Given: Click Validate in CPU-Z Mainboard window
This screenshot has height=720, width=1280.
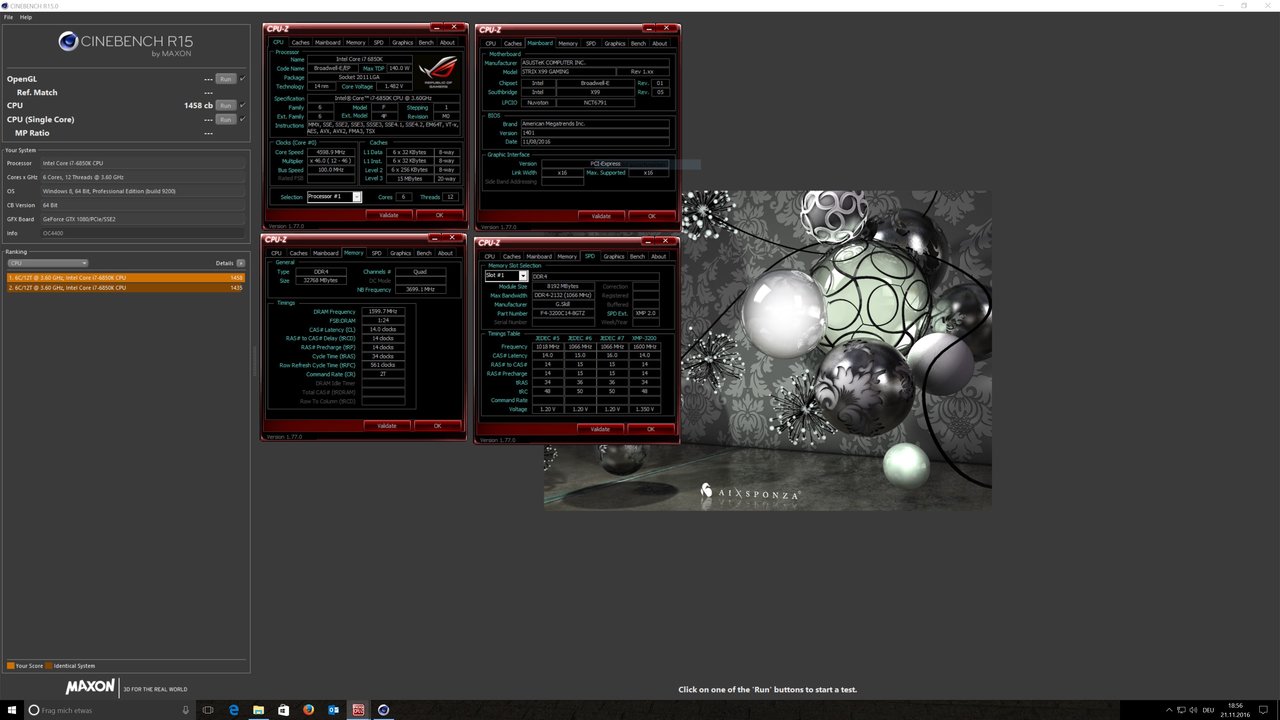Looking at the screenshot, I should pyautogui.click(x=601, y=216).
